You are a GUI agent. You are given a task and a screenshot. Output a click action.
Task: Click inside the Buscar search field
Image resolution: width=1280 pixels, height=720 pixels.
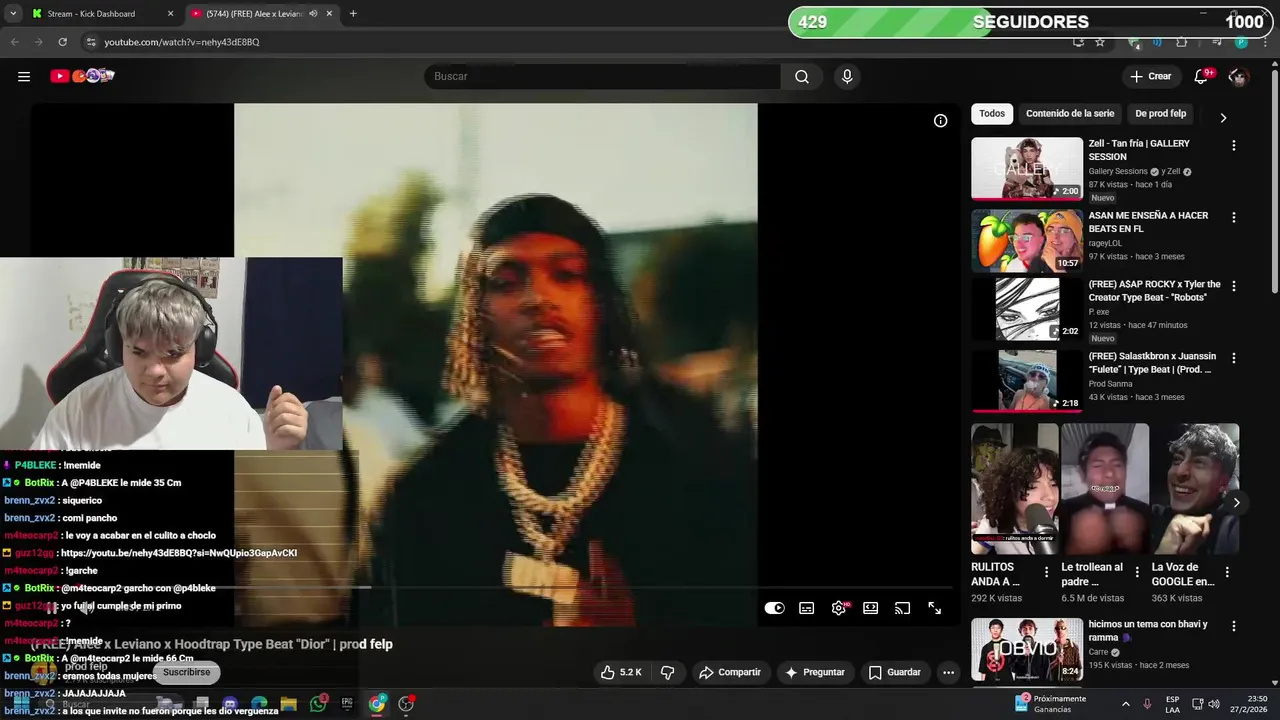602,76
